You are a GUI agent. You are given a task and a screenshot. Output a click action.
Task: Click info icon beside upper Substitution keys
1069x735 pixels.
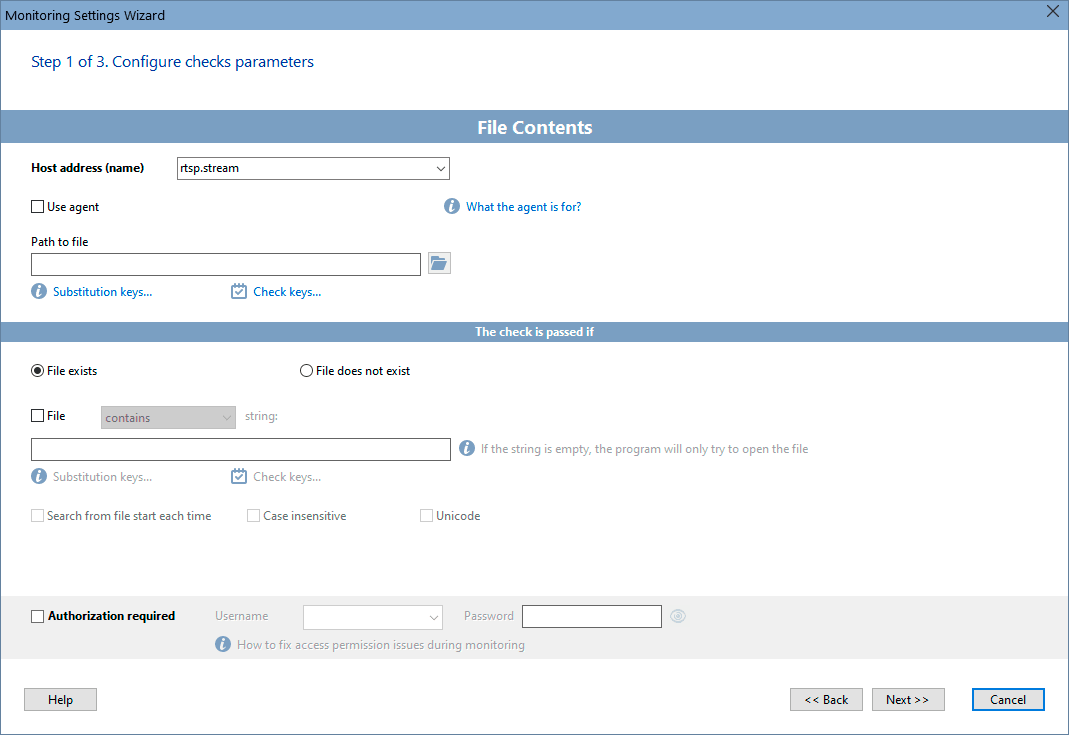39,292
